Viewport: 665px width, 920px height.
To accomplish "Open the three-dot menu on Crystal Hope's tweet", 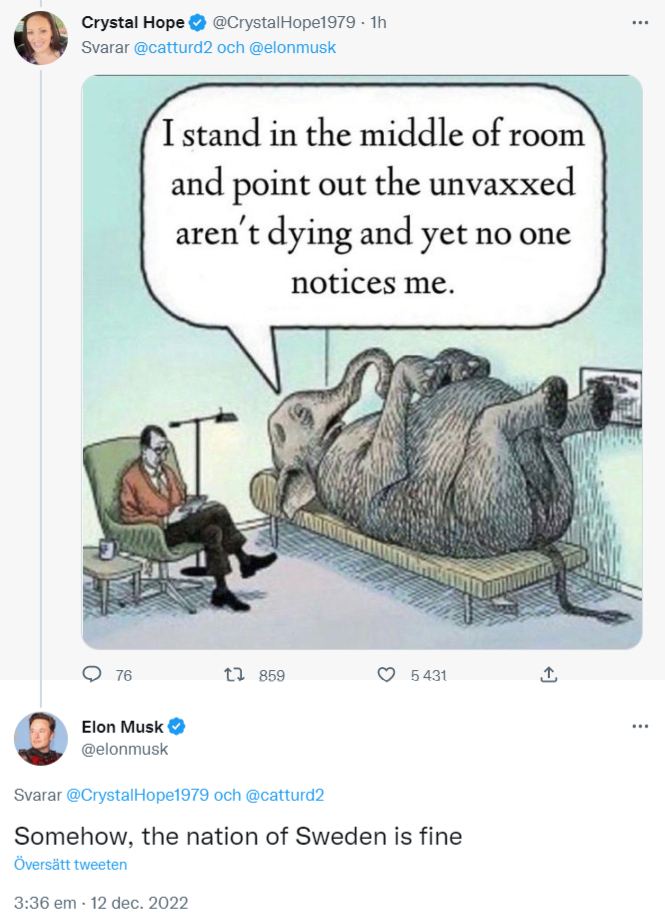I will pos(640,22).
